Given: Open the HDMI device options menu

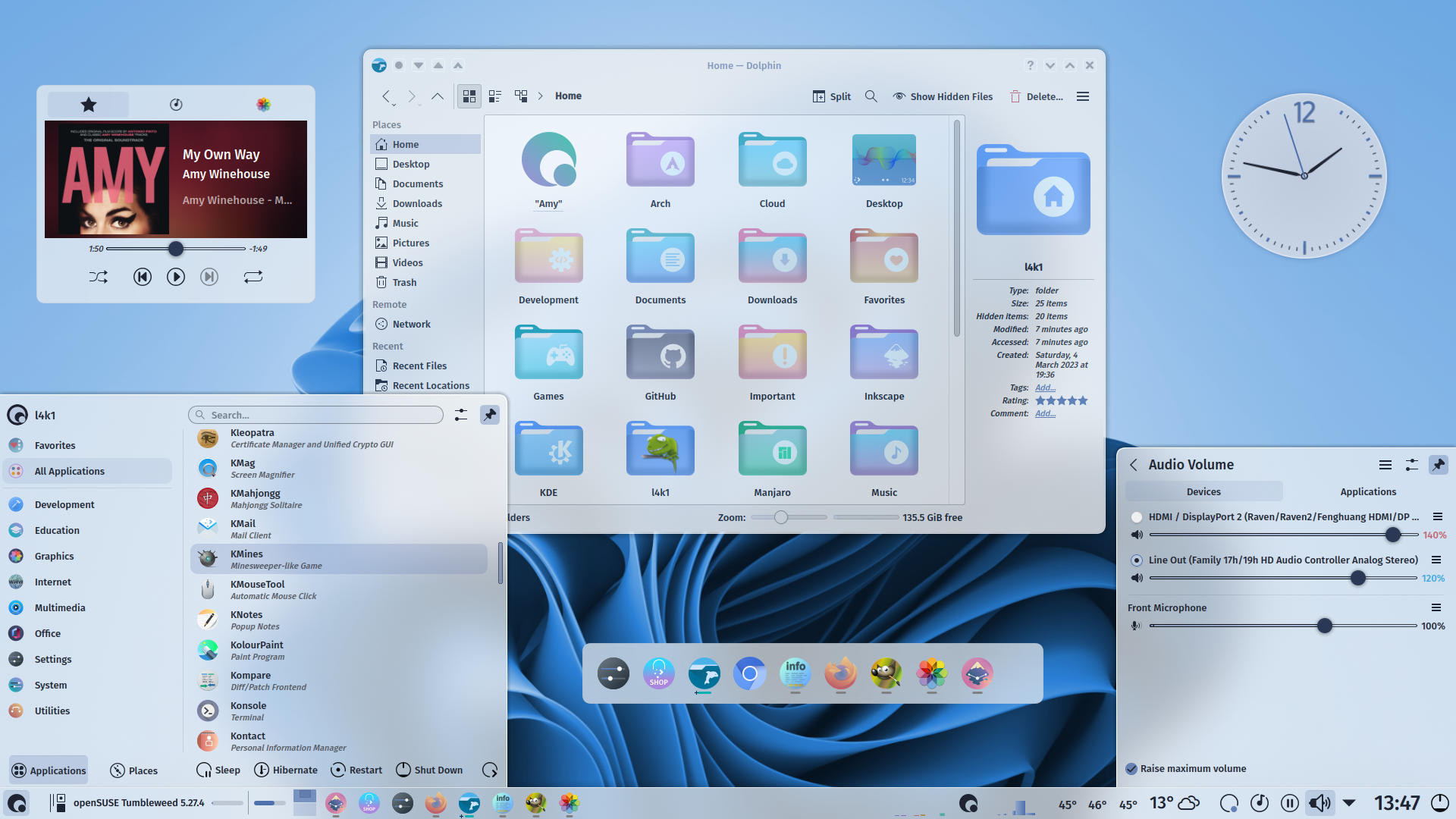Looking at the screenshot, I should [x=1437, y=516].
